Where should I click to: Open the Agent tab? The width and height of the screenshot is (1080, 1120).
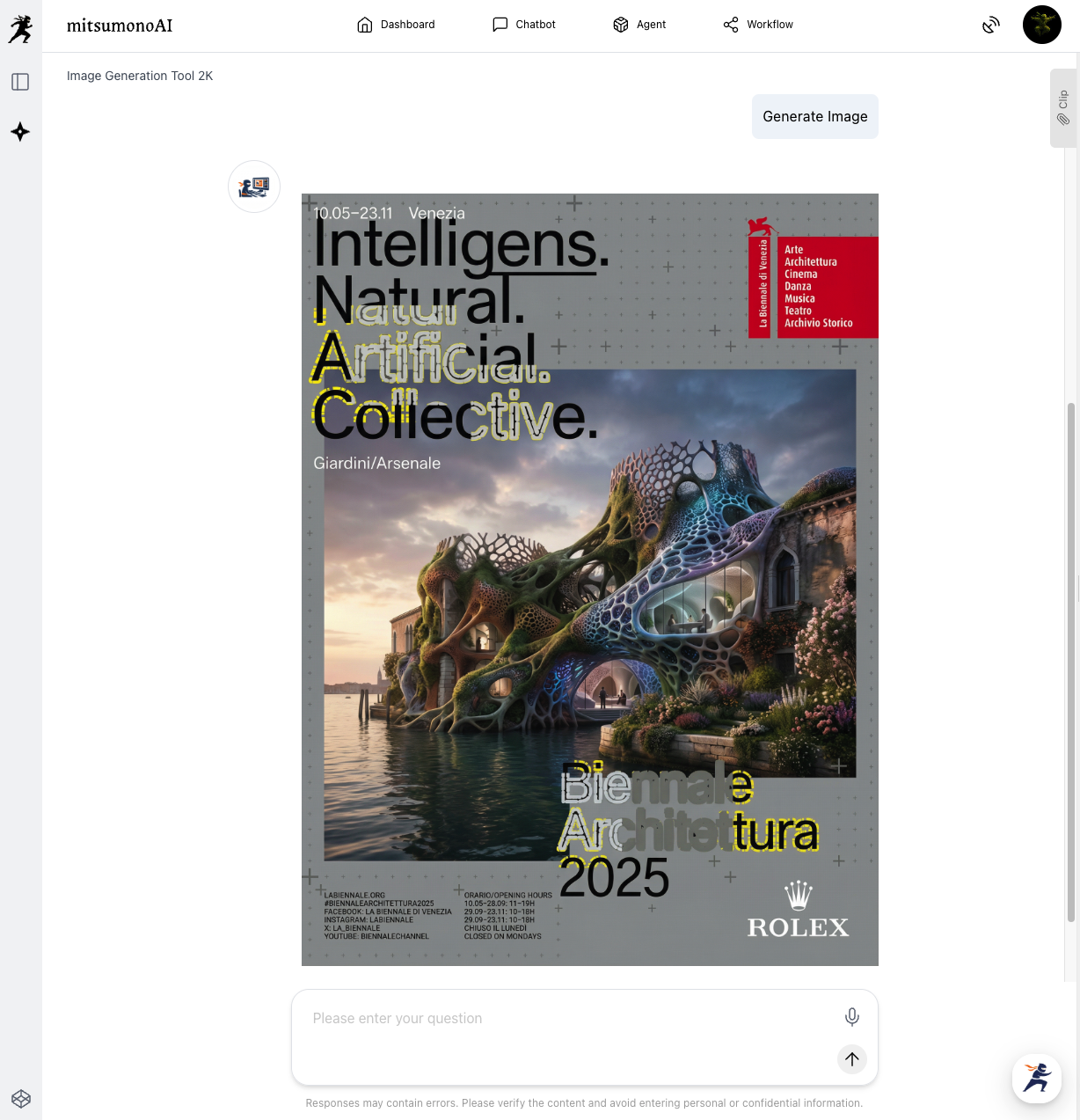coord(639,25)
